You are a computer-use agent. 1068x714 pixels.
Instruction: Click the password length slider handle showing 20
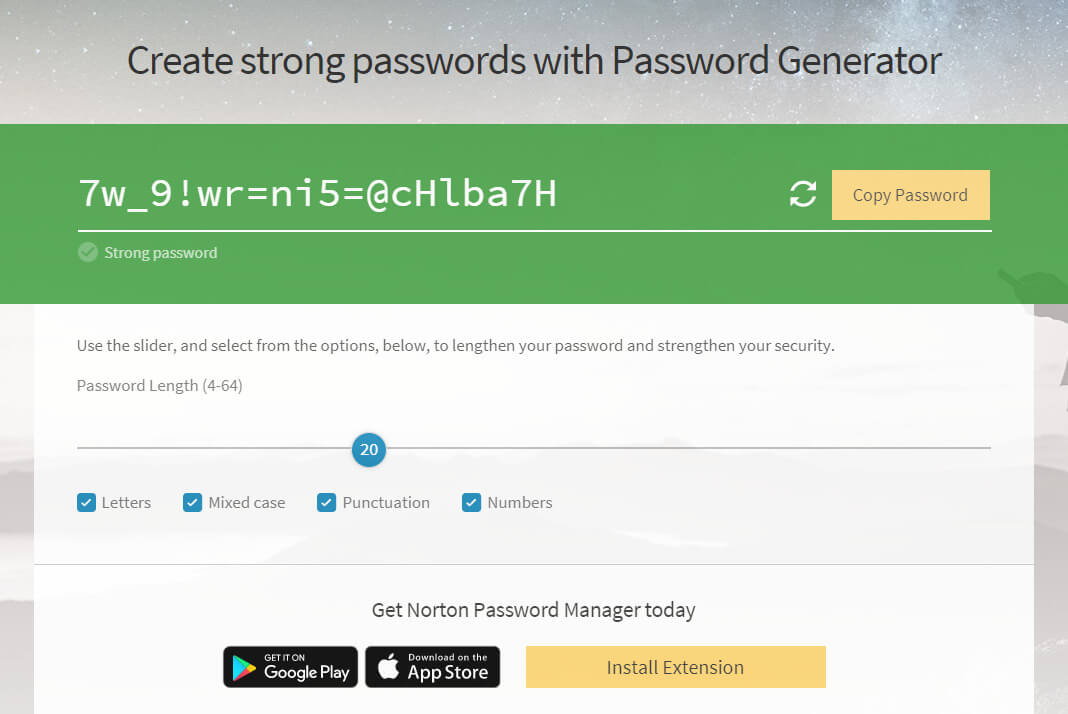point(368,450)
